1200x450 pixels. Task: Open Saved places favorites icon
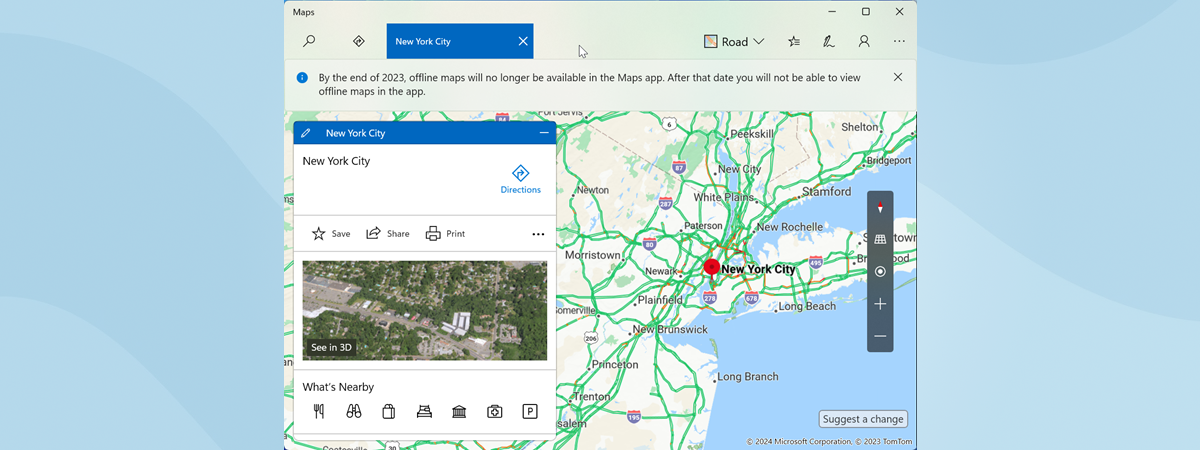pos(794,41)
